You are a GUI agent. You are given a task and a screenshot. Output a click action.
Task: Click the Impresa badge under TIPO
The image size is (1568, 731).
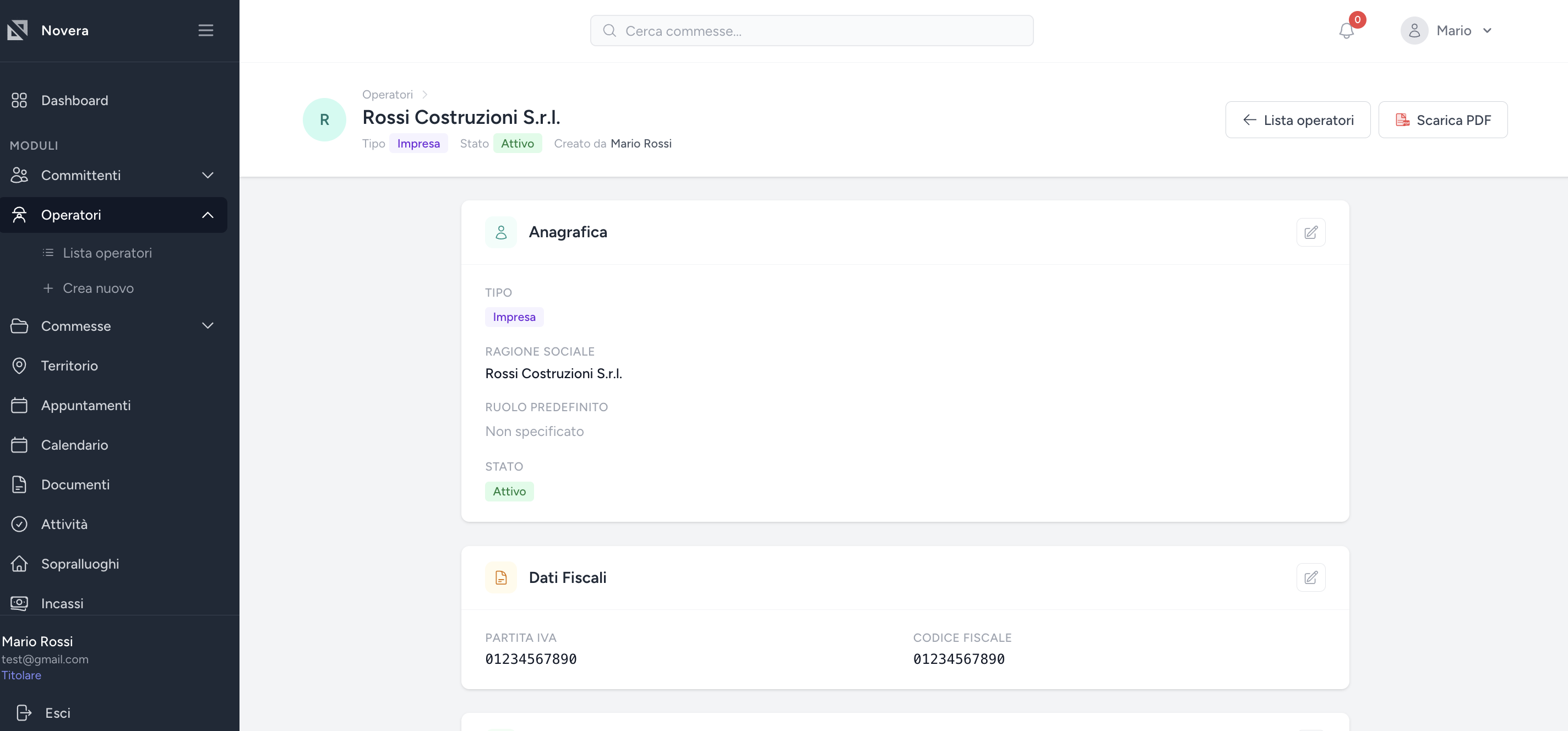tap(514, 317)
